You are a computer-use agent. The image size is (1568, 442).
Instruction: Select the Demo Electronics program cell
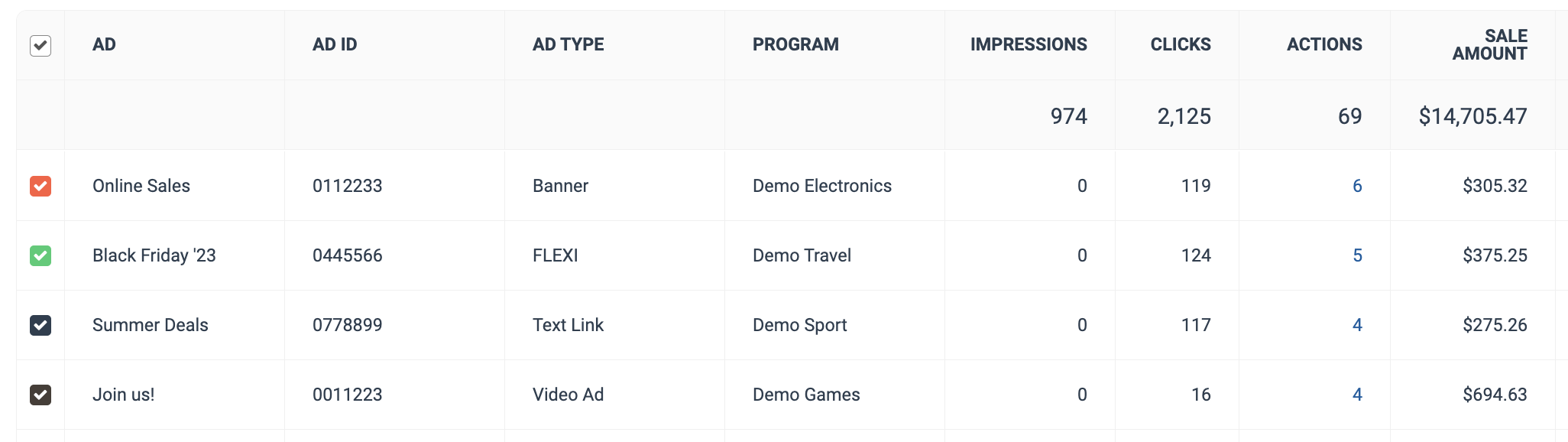click(822, 186)
